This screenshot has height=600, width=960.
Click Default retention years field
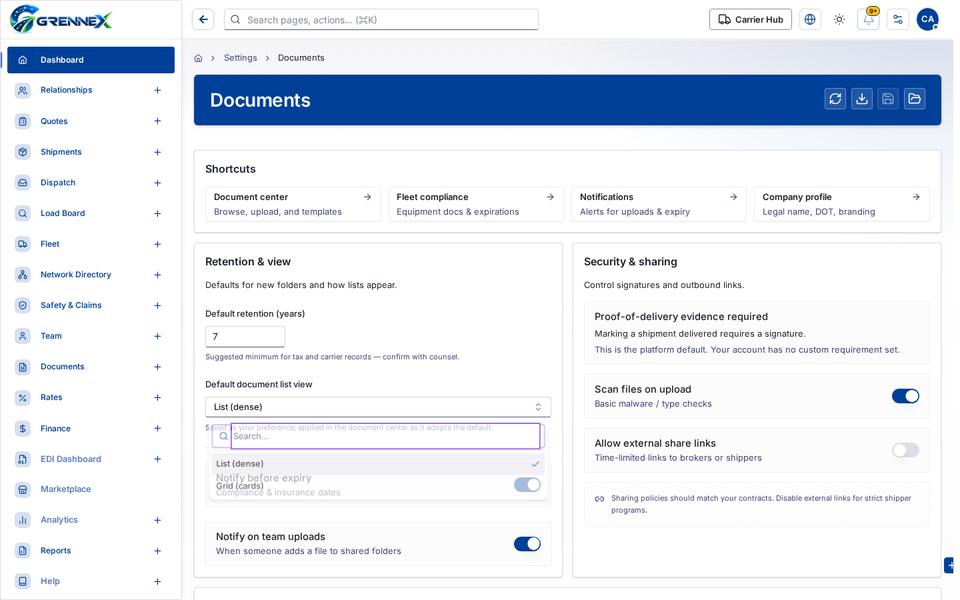pyautogui.click(x=245, y=336)
